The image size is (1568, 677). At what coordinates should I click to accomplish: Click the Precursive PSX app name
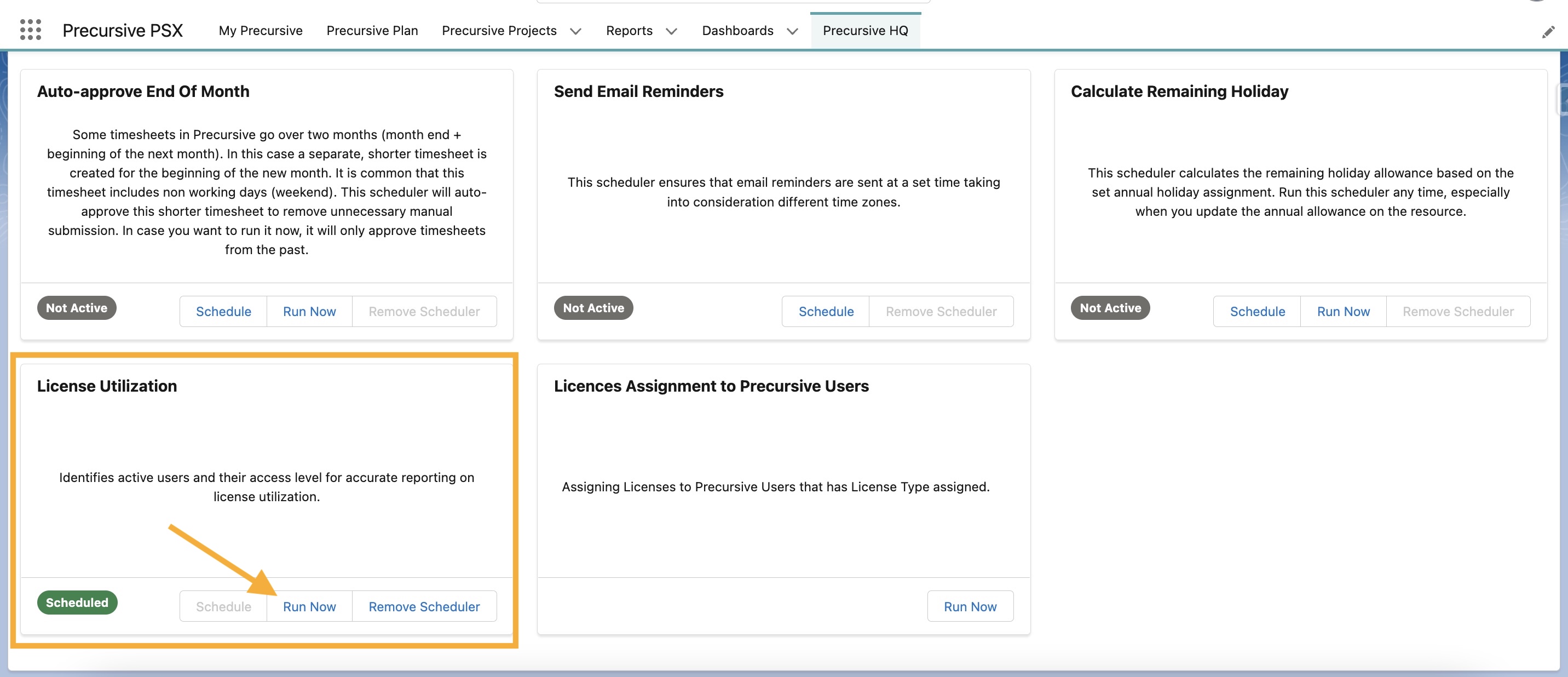(x=122, y=31)
